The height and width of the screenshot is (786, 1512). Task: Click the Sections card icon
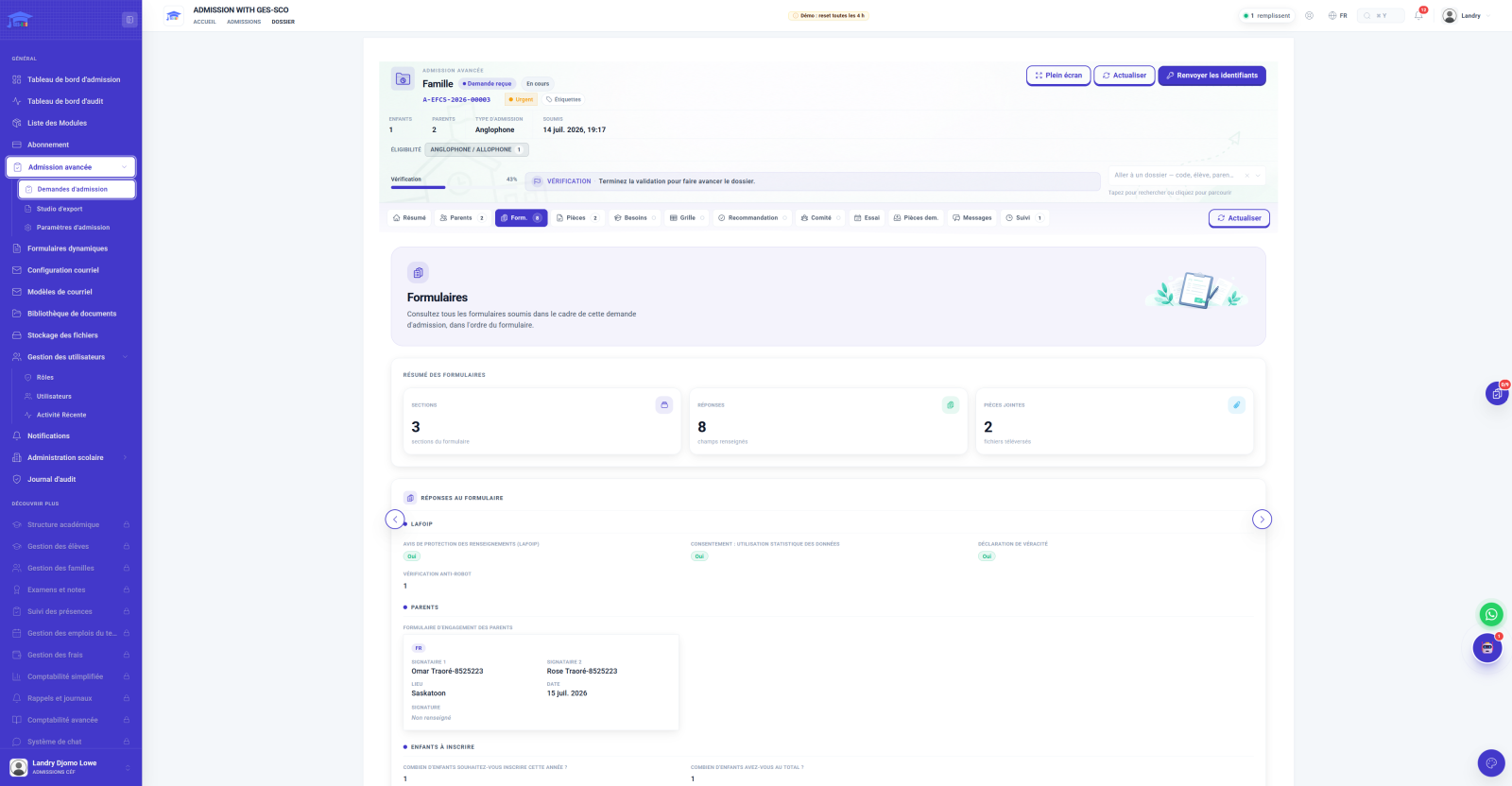point(664,405)
